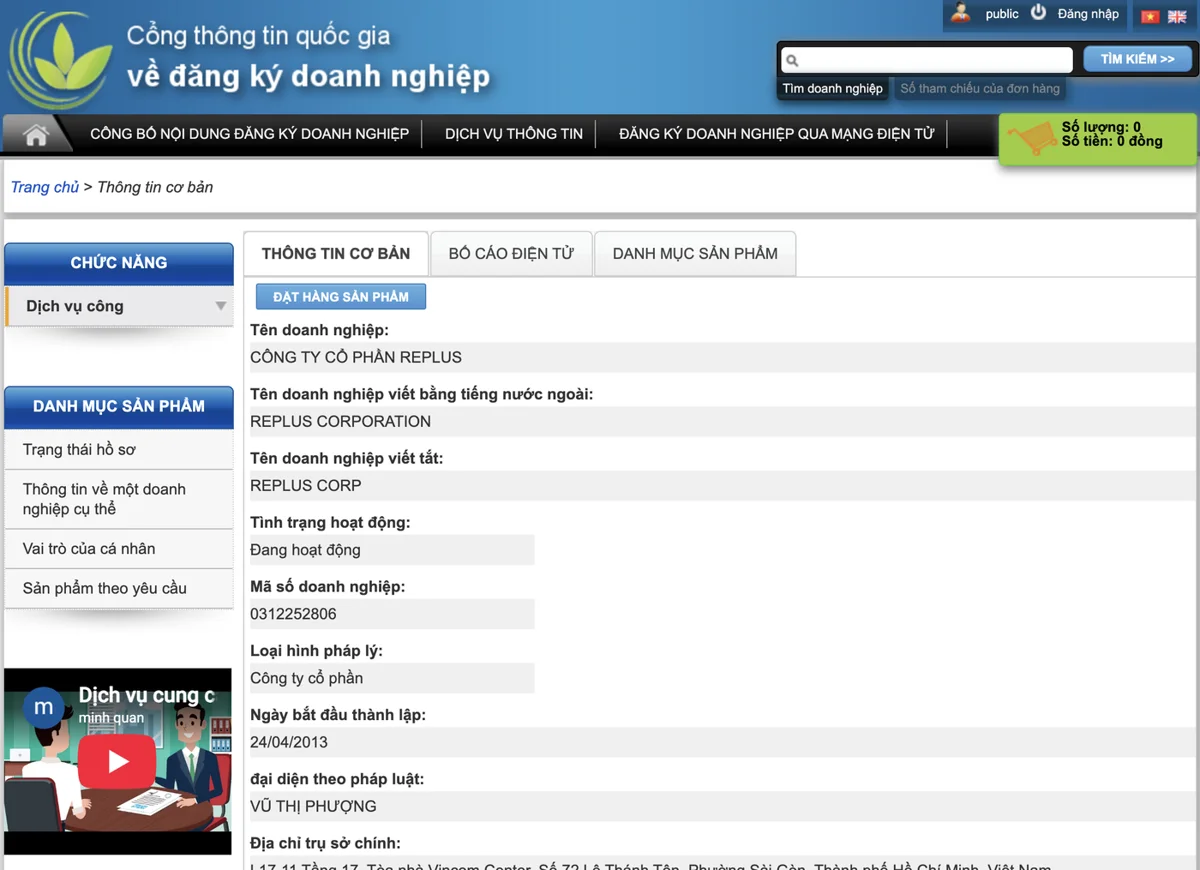1200x870 pixels.
Task: Select the Tìm doanh nghiệp search tab
Action: coord(833,89)
